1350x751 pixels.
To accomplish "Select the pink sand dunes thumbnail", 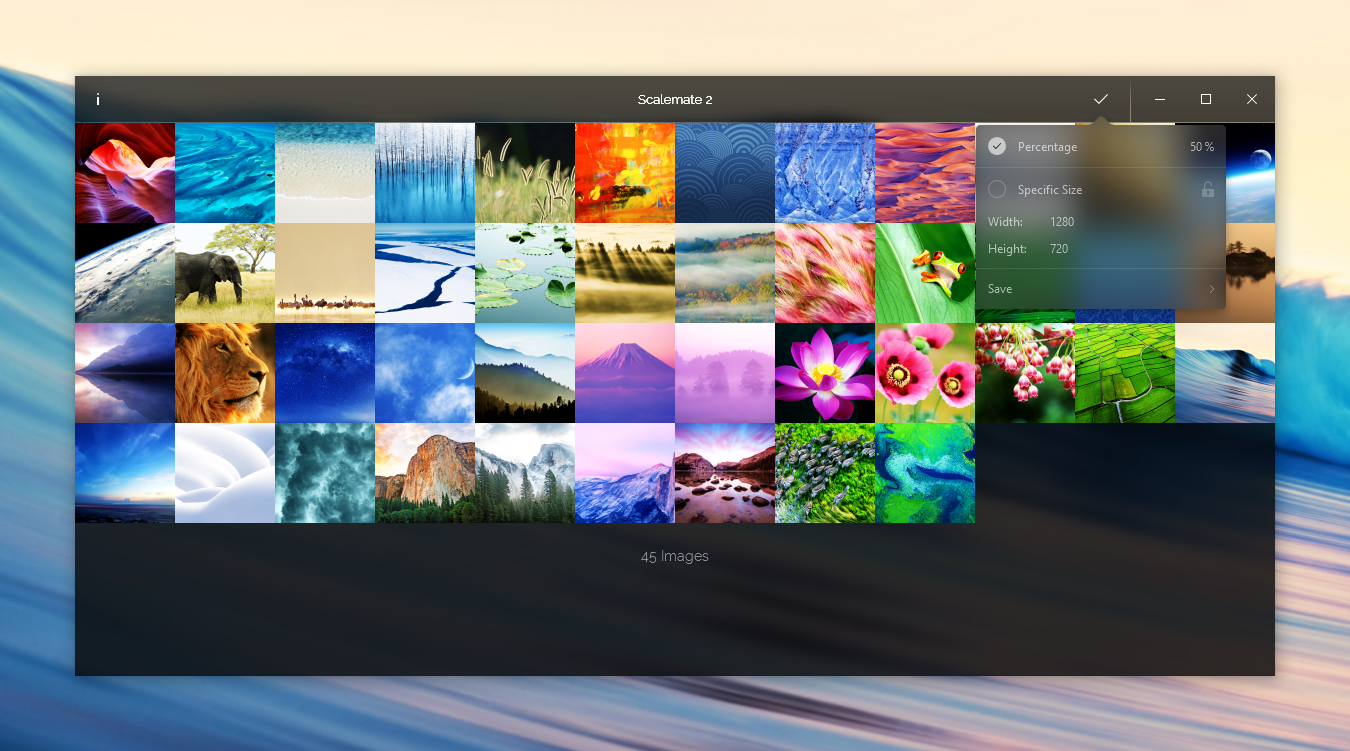I will [x=925, y=173].
